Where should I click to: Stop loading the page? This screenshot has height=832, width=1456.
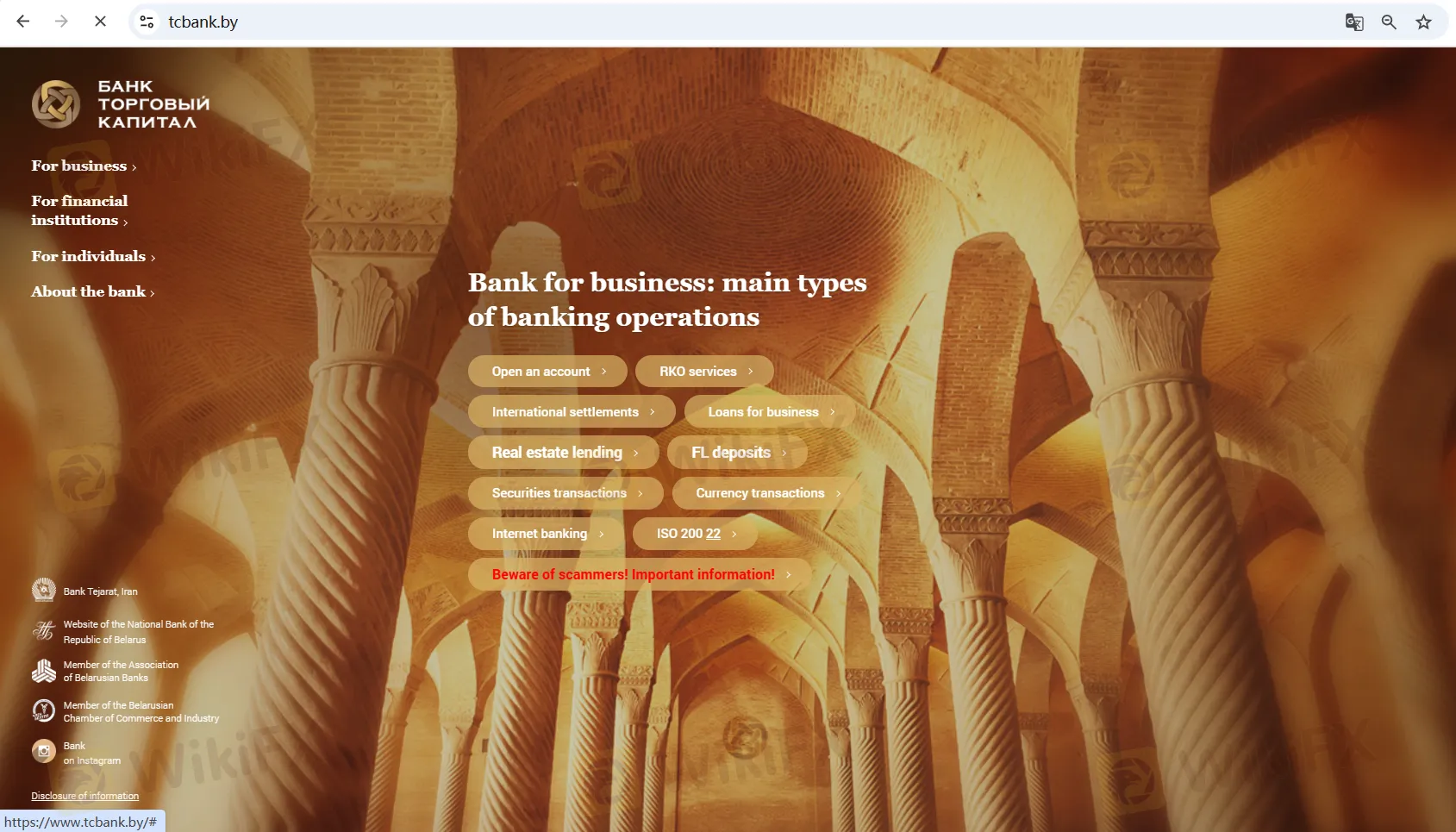[100, 22]
